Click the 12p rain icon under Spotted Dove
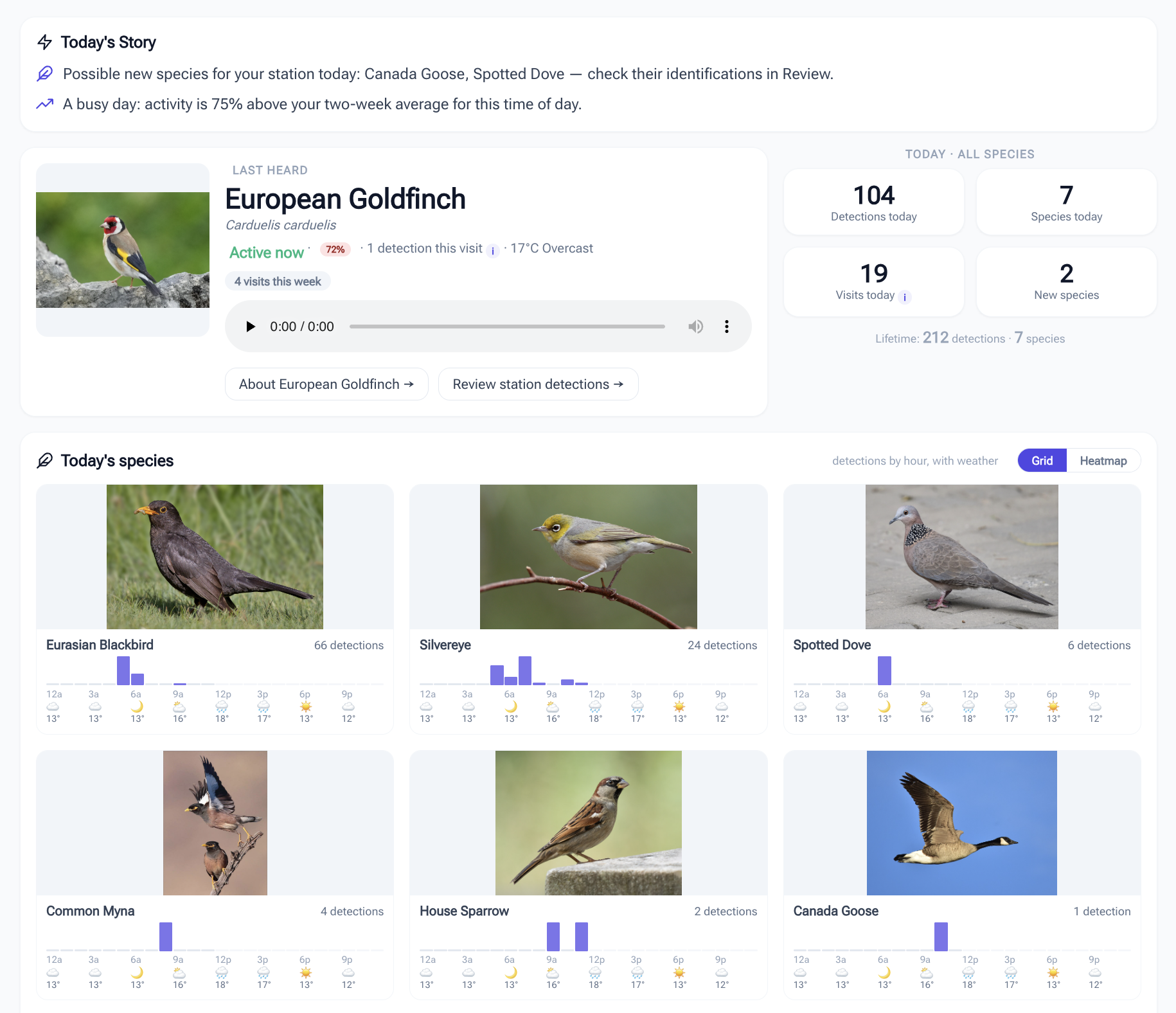1176x1013 pixels. tap(968, 706)
